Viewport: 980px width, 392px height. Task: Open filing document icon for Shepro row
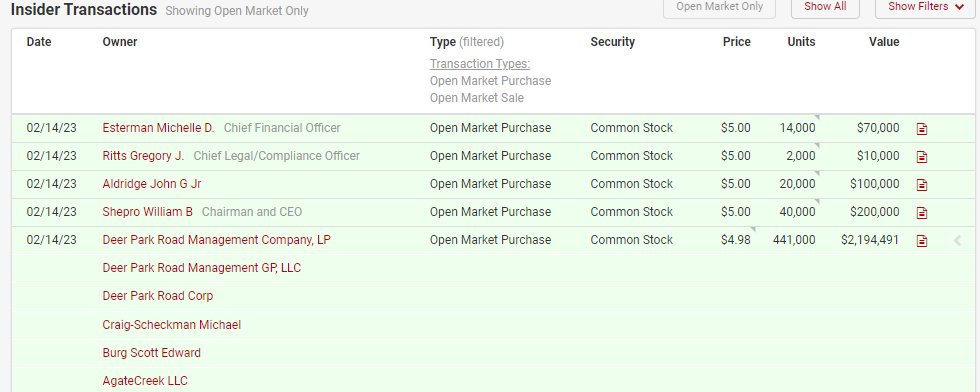click(x=921, y=213)
